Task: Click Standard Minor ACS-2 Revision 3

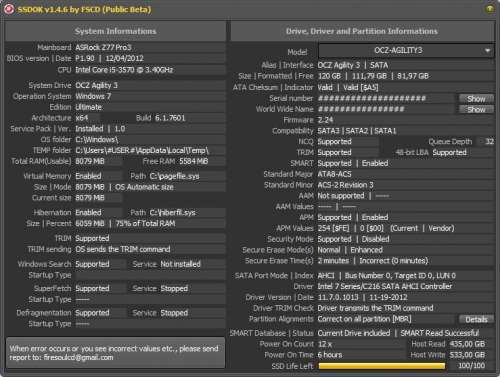Action: click(x=346, y=185)
